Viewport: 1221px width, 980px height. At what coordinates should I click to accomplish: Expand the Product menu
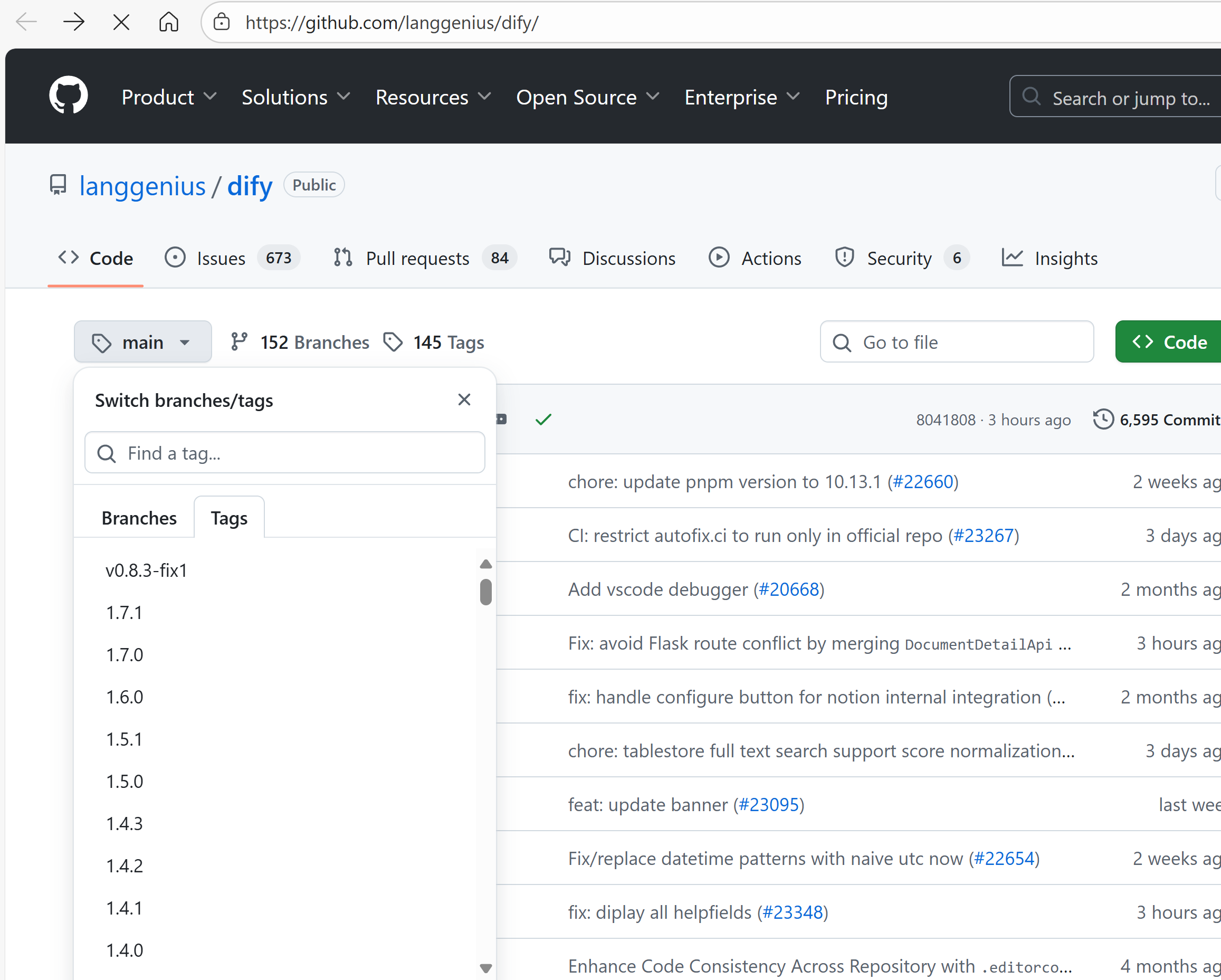coord(169,97)
